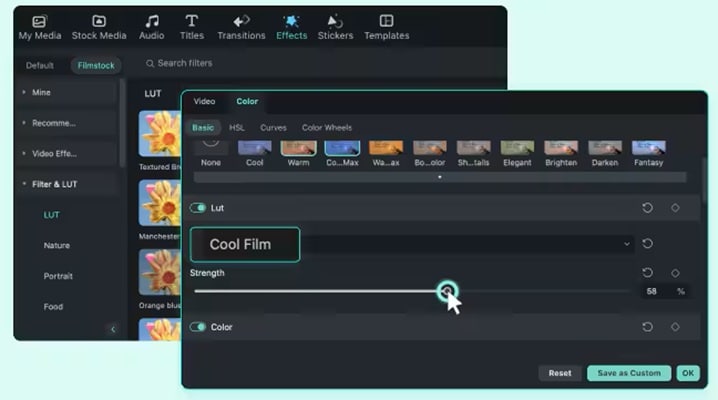718x400 pixels.
Task: Click the Strength slider handle
Action: coord(447,291)
